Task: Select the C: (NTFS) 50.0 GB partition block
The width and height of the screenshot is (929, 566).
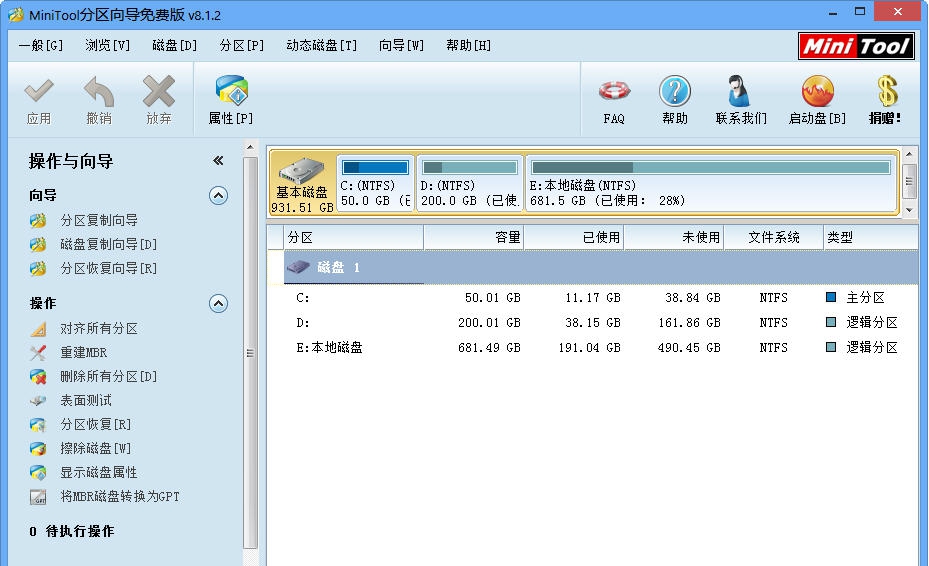Action: (376, 184)
